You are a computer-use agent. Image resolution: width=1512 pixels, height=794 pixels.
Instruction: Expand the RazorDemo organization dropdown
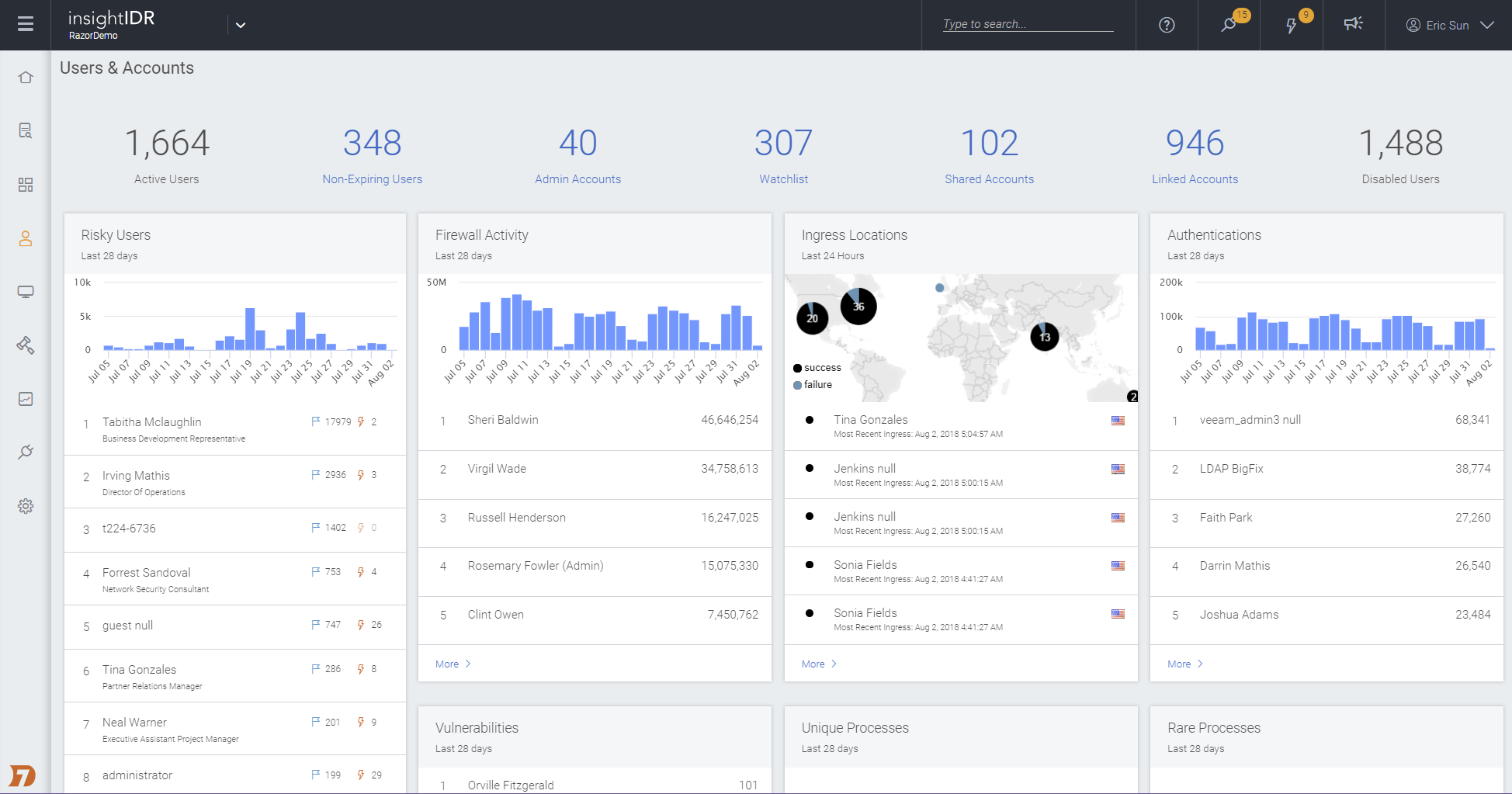241,25
